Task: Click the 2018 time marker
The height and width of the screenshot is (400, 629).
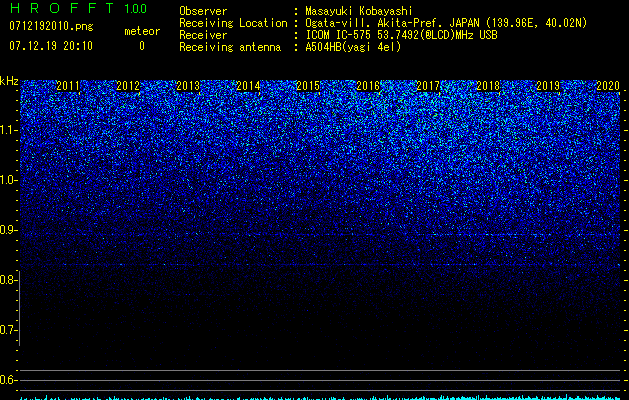Action: [488, 85]
